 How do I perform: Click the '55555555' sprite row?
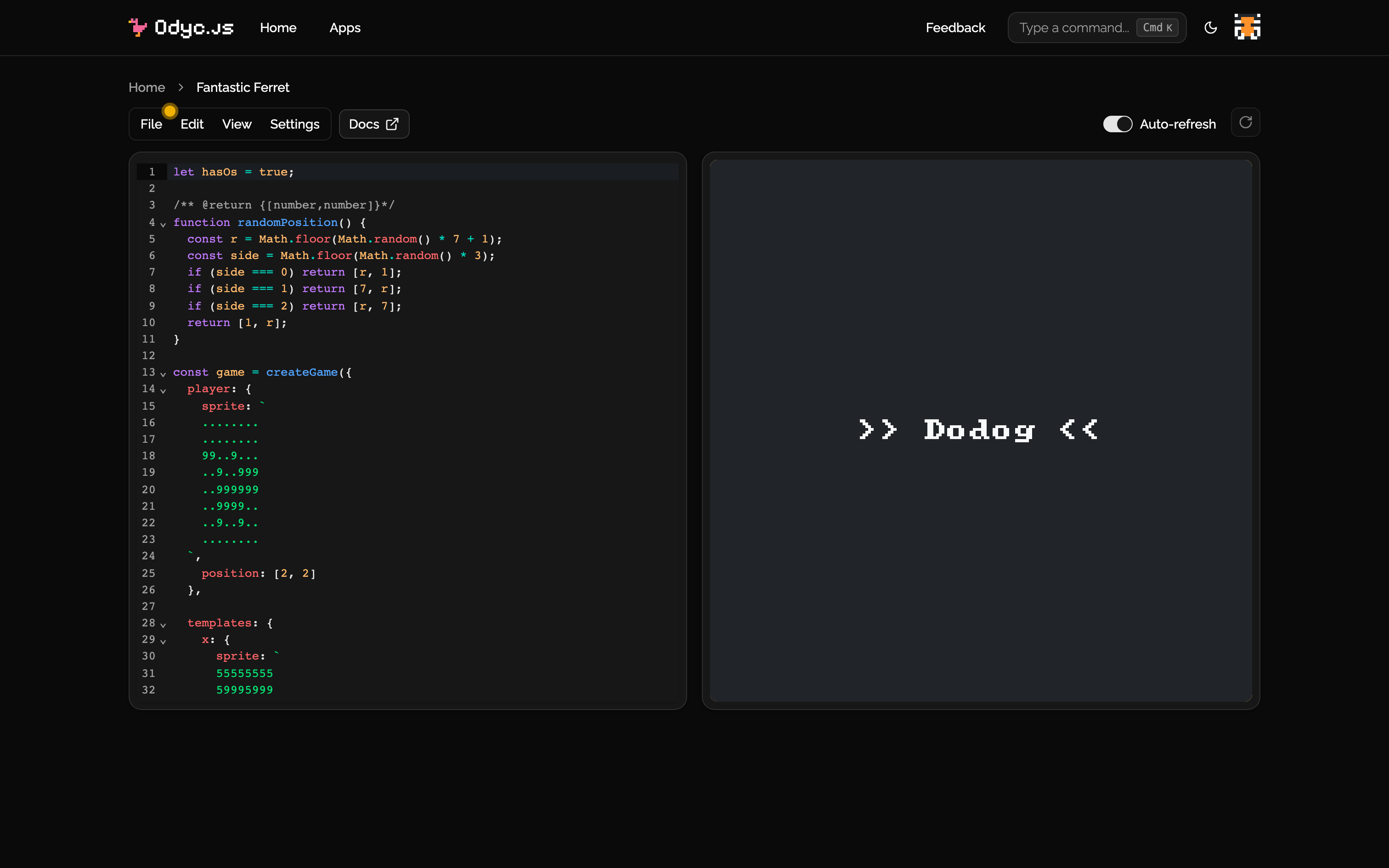[244, 673]
